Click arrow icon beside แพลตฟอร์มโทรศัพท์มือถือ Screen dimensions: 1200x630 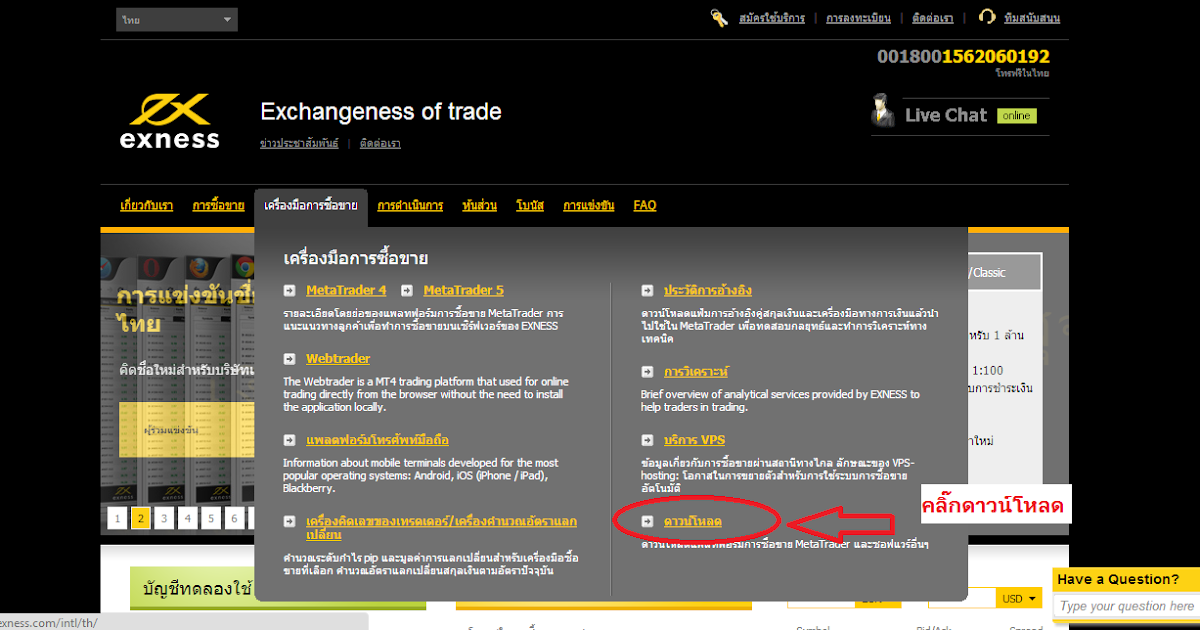[289, 440]
